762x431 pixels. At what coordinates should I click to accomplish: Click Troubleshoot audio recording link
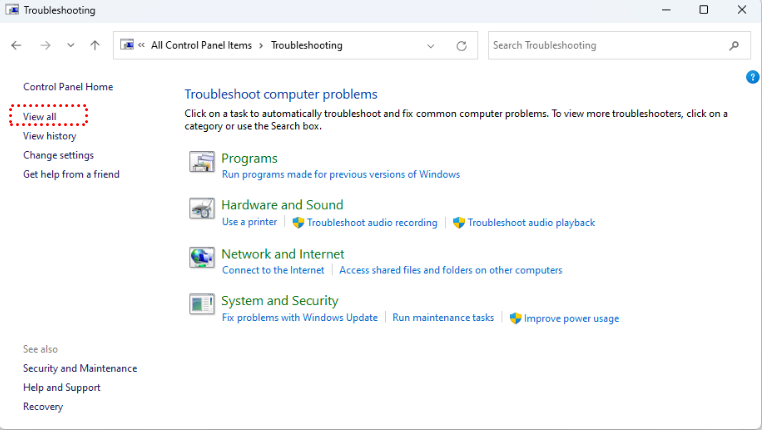click(x=372, y=223)
